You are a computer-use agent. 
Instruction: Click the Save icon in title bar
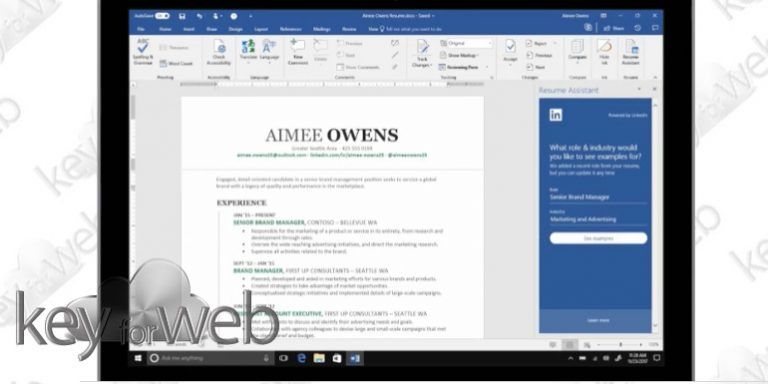coord(182,16)
